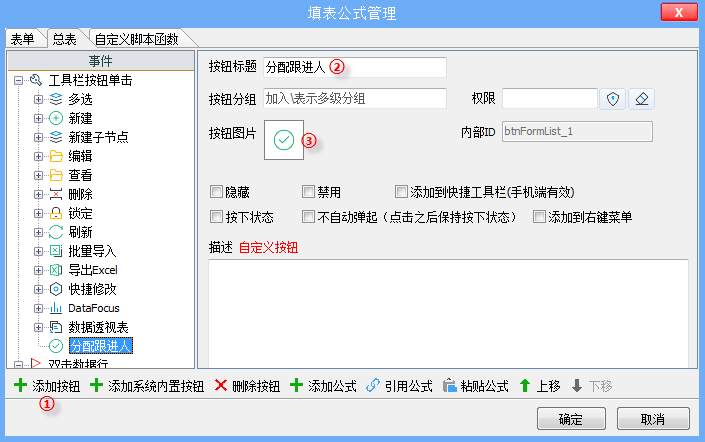Expand the 批量导入 tree node
This screenshot has height=442, width=705.
38,251
